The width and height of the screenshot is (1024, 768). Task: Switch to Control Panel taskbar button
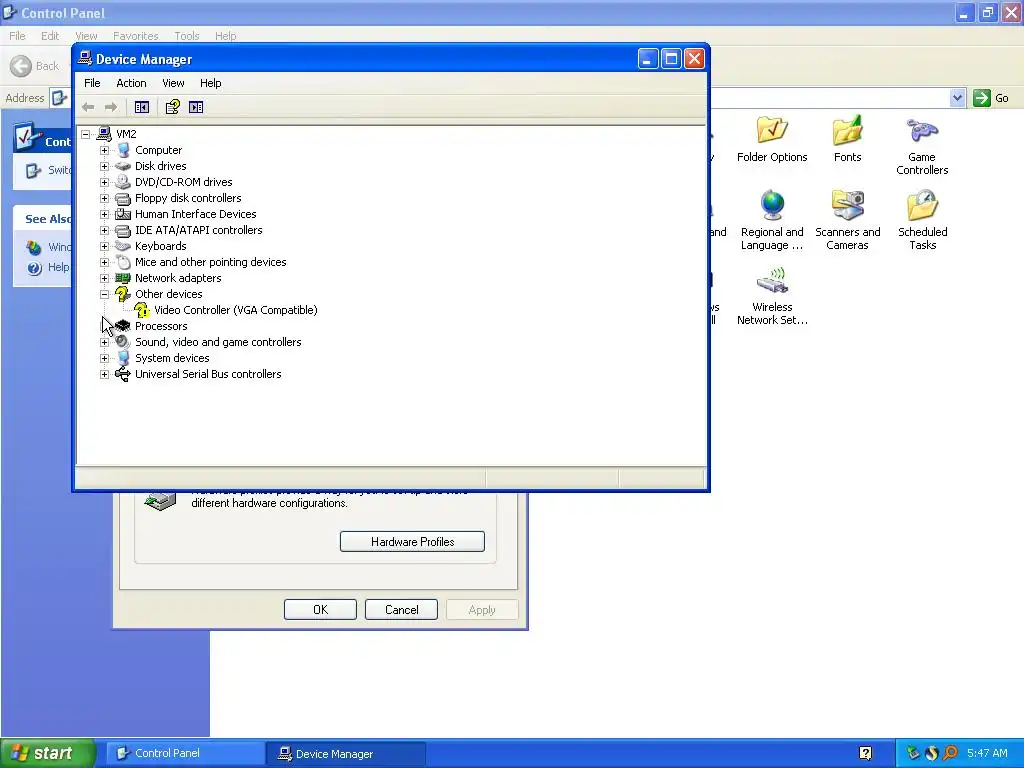coord(185,753)
